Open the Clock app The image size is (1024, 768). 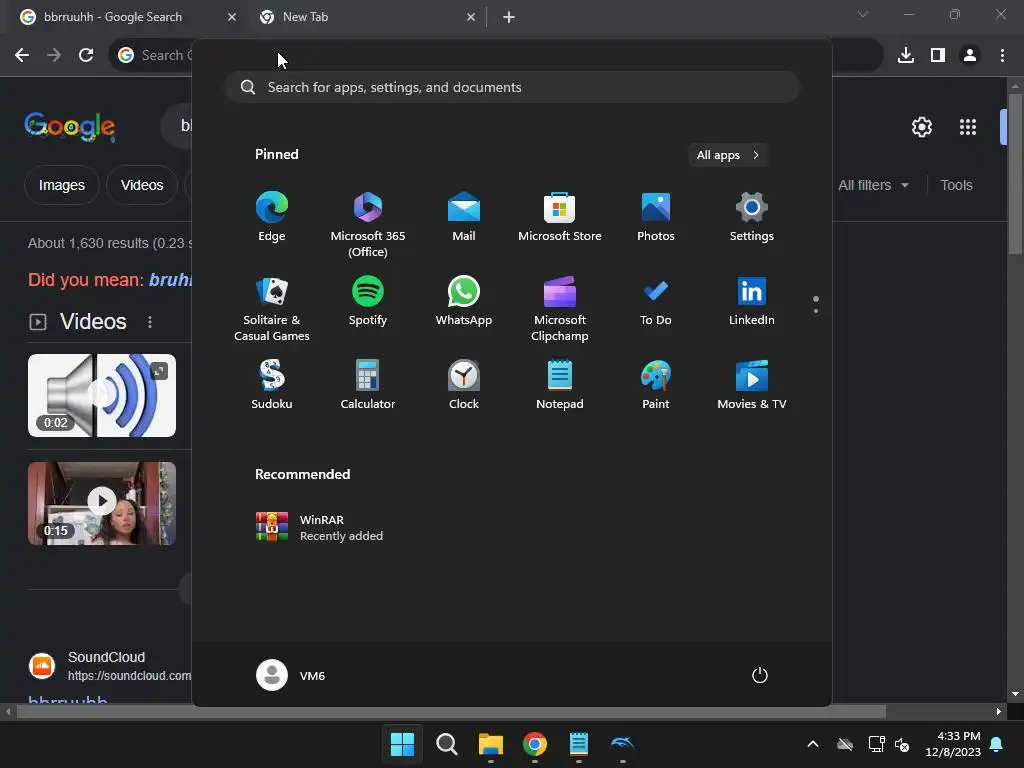click(464, 385)
